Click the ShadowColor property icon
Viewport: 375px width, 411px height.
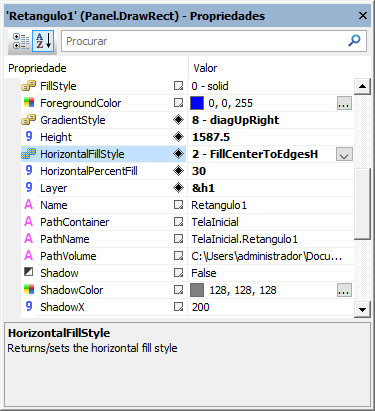pos(29,290)
